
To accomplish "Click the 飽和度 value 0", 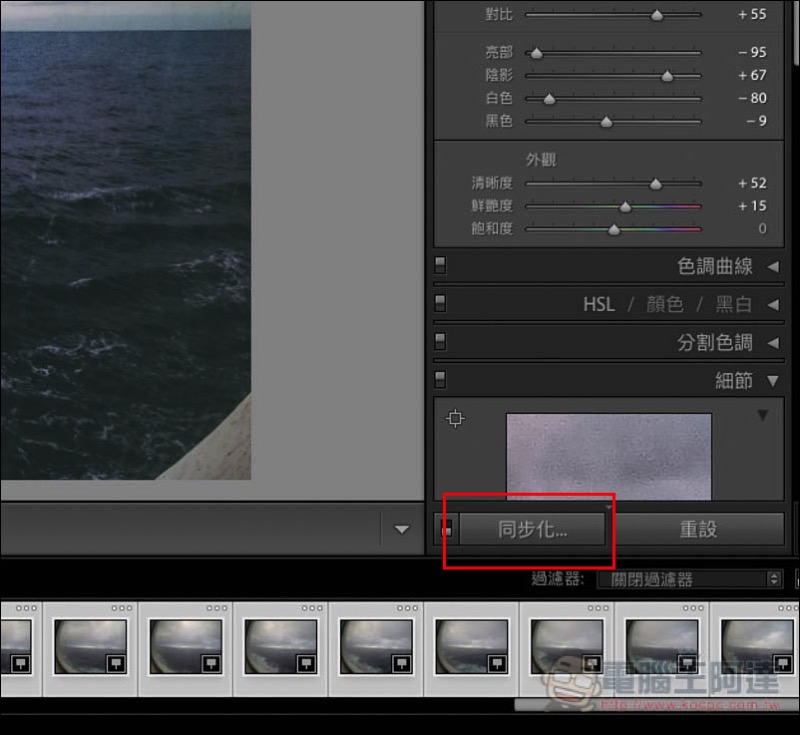I will [762, 229].
